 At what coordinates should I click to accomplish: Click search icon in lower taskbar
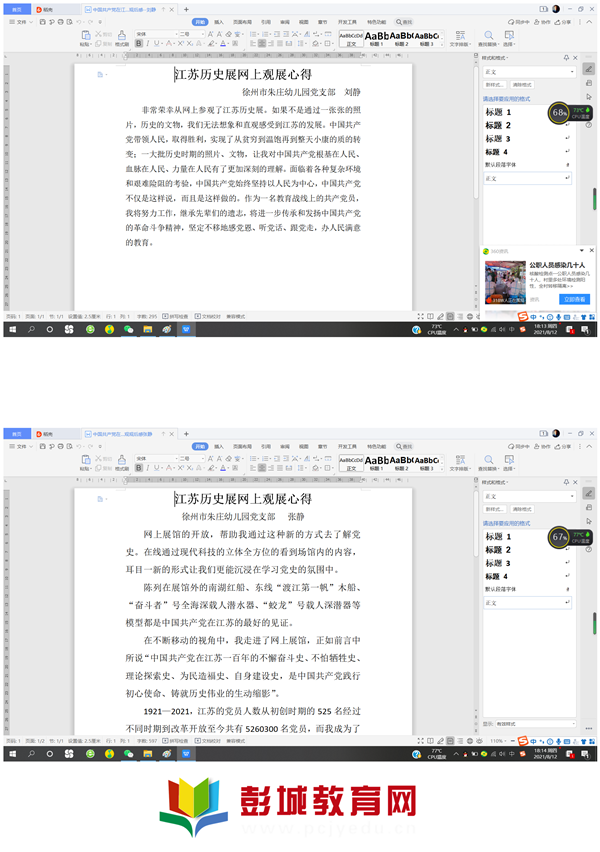click(x=31, y=754)
